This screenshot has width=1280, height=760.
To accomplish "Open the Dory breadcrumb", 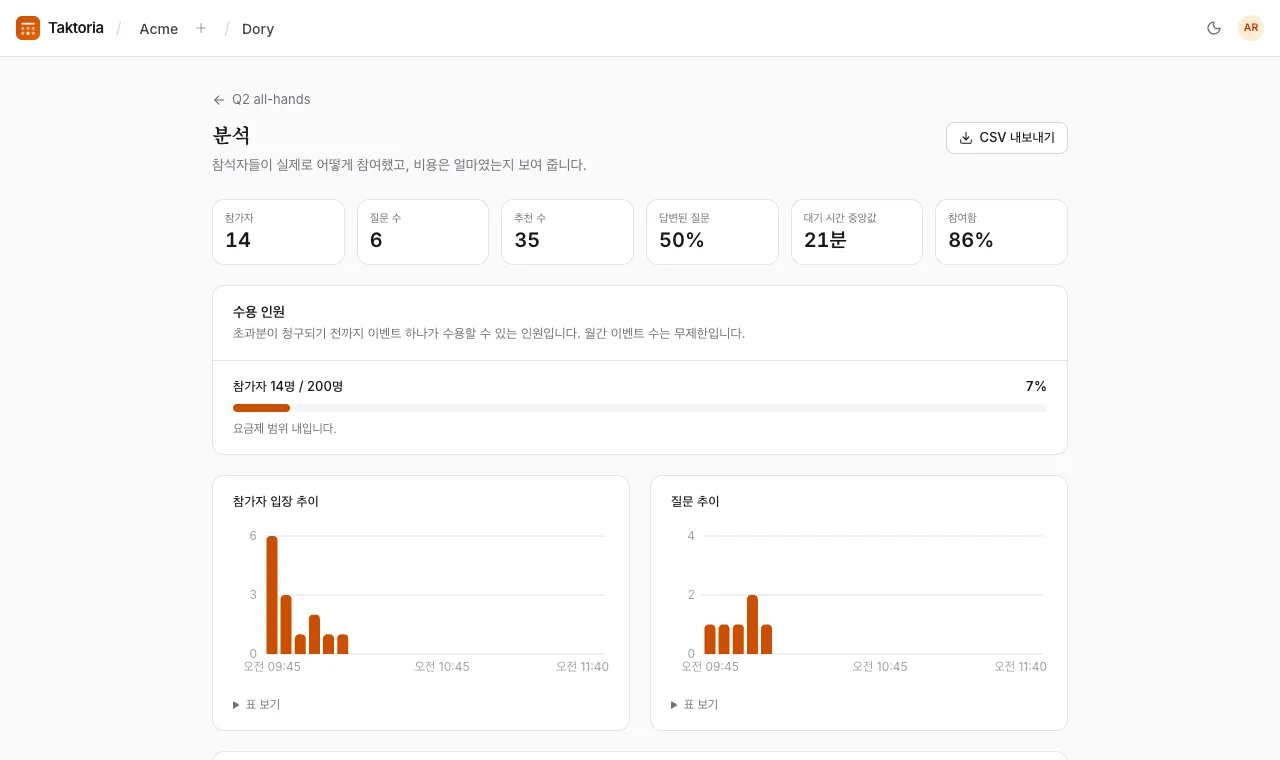I will [258, 29].
